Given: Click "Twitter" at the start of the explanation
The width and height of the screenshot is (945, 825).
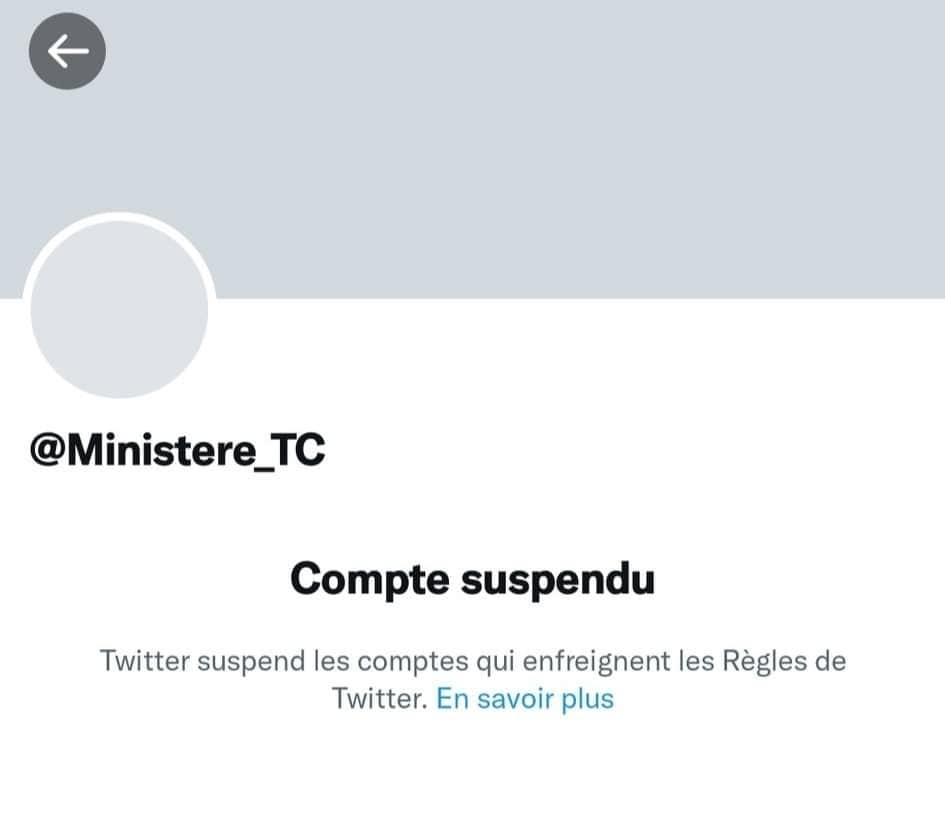Looking at the screenshot, I should pyautogui.click(x=145, y=660).
